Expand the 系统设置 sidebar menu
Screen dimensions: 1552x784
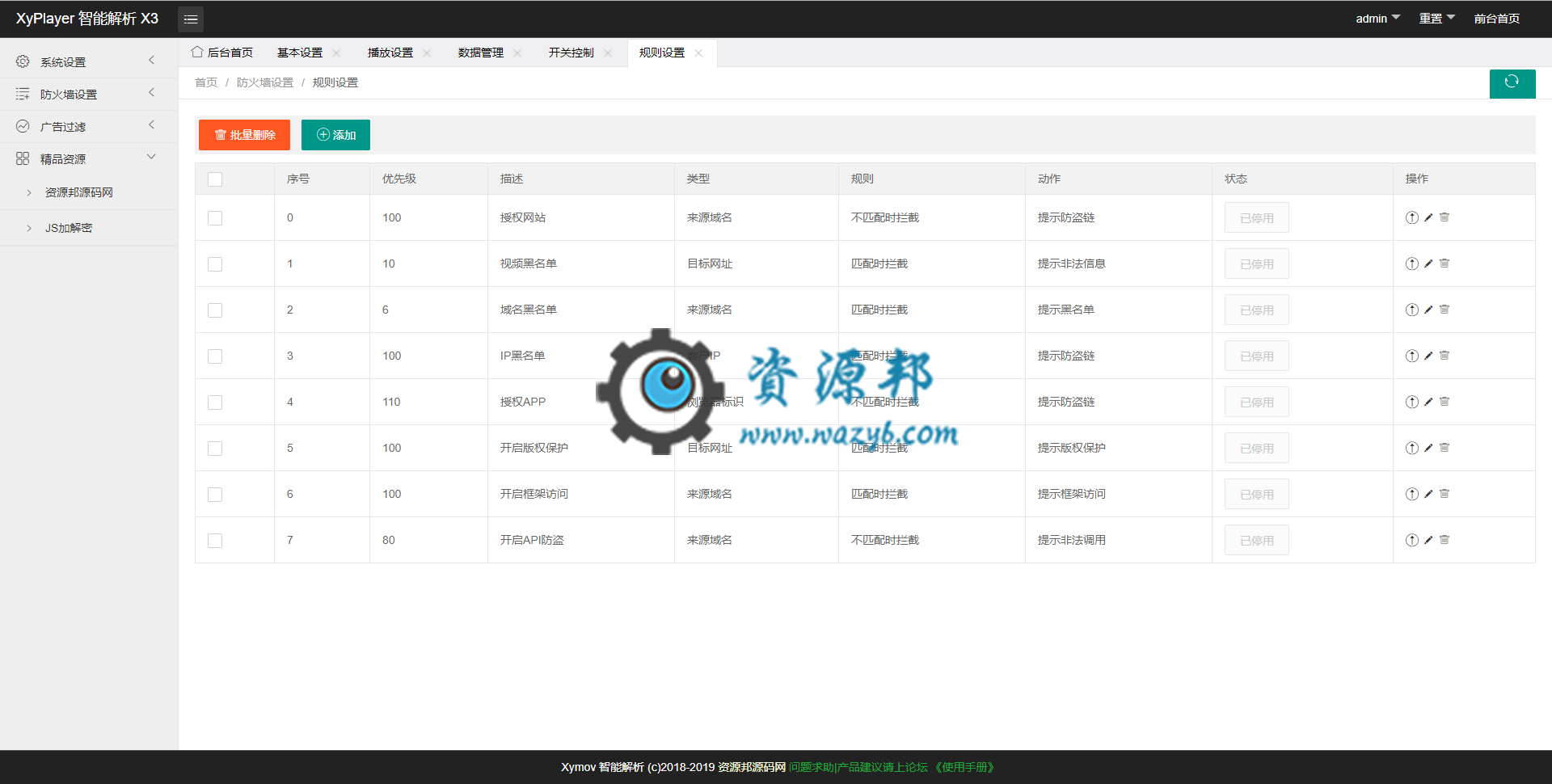89,61
